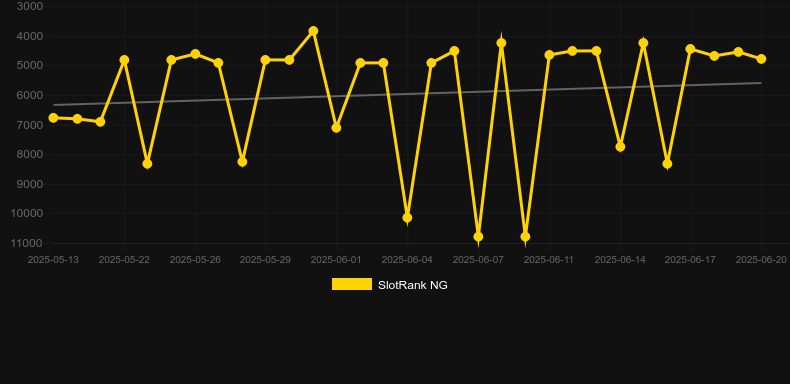The height and width of the screenshot is (384, 790).
Task: Click the 8000 y-axis label
Action: point(30,154)
